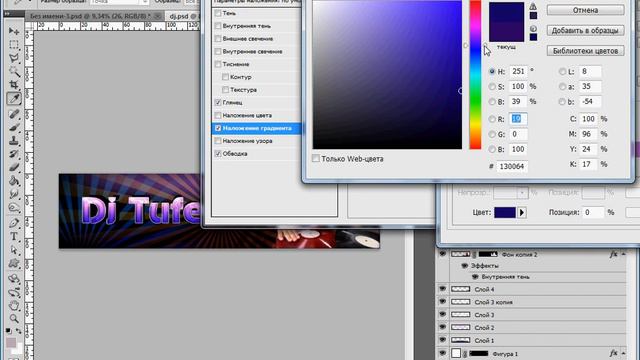The height and width of the screenshot is (360, 640).
Task: Enable the Тиснение checkbox
Action: pos(218,64)
